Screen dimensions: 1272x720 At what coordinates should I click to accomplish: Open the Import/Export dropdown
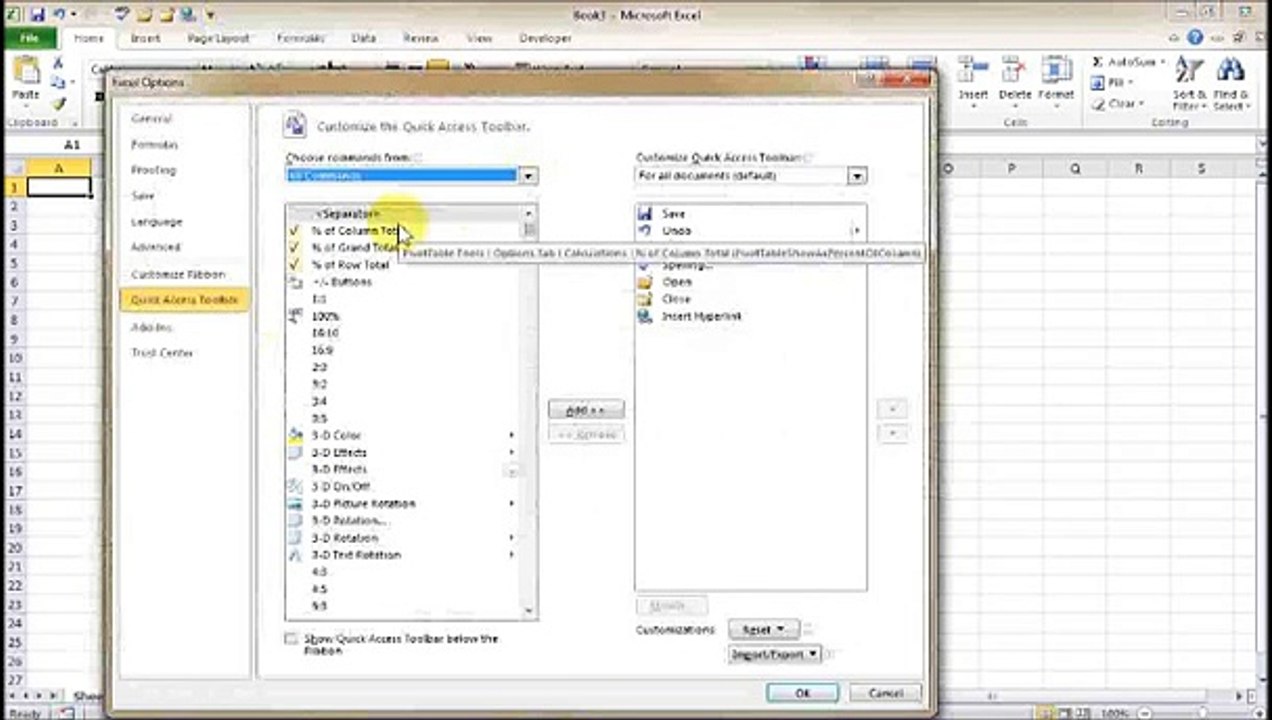(x=775, y=654)
